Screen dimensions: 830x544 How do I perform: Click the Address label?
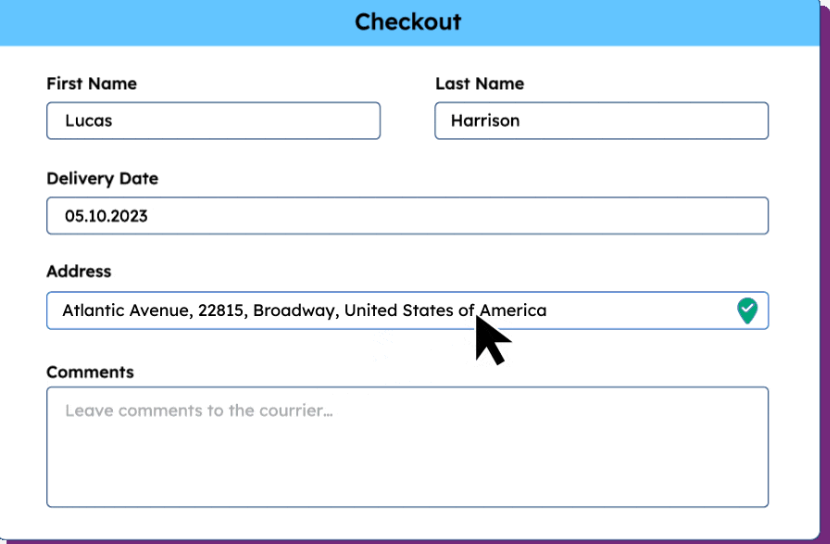point(79,272)
